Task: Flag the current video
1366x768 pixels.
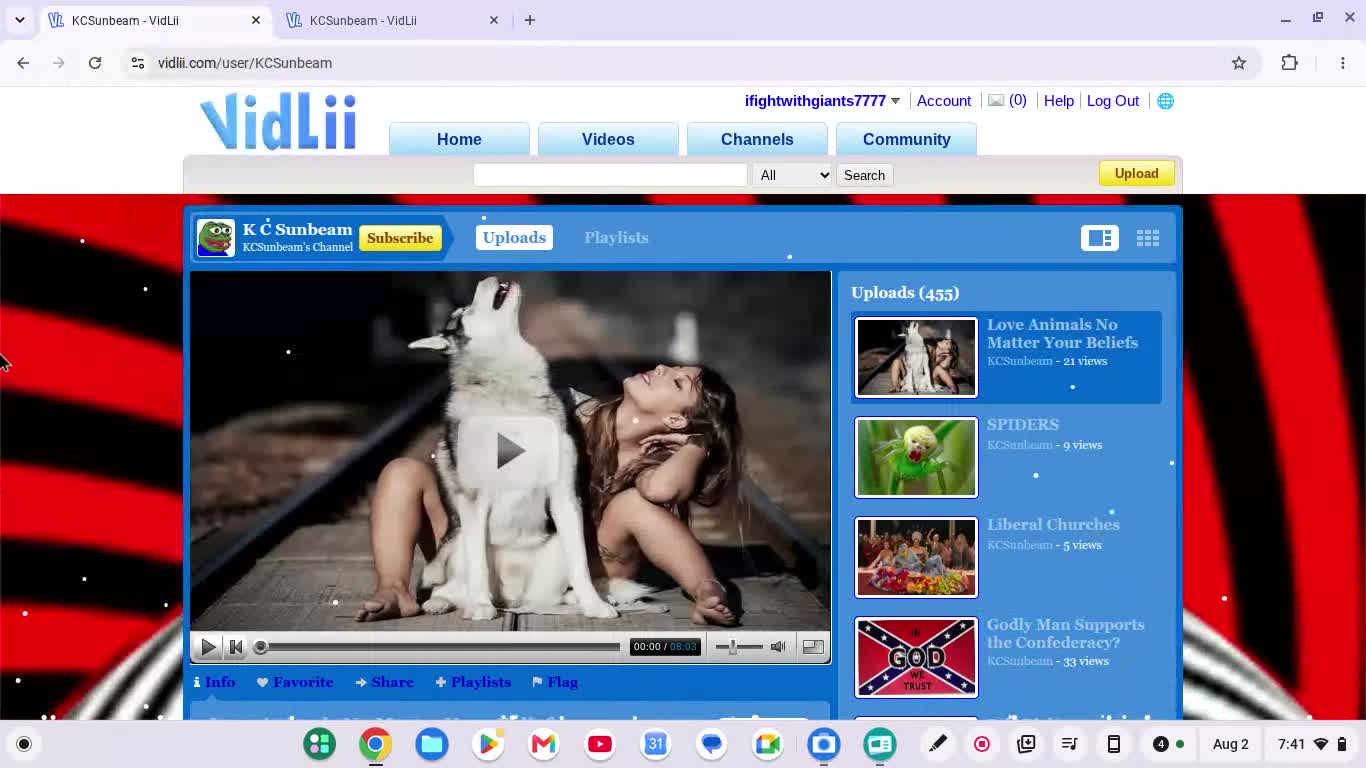Action: [x=555, y=682]
